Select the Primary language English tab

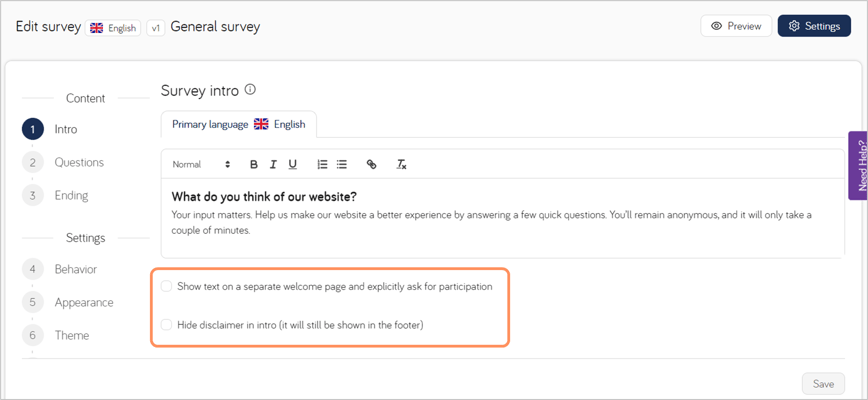[x=239, y=124]
